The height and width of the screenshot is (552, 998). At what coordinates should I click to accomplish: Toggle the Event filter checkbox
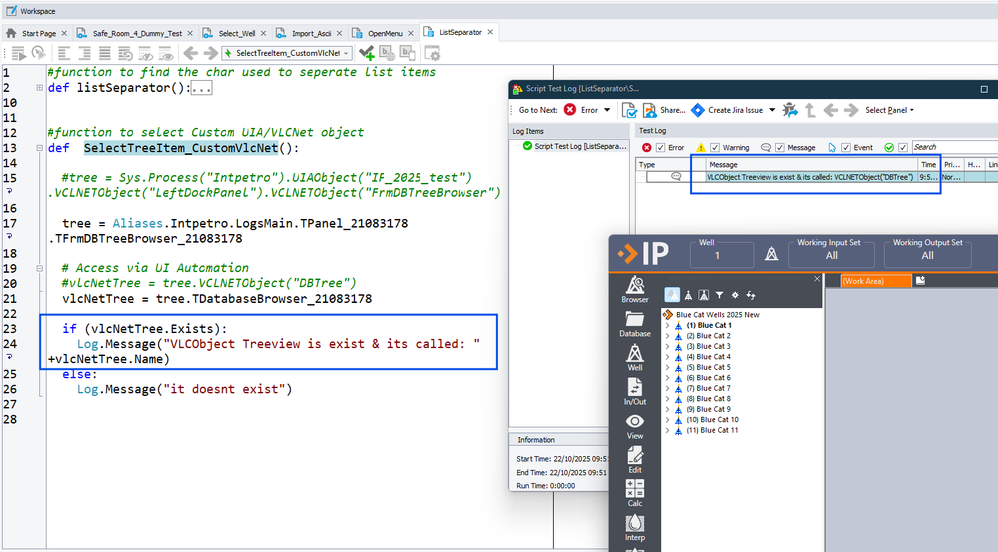[x=845, y=148]
